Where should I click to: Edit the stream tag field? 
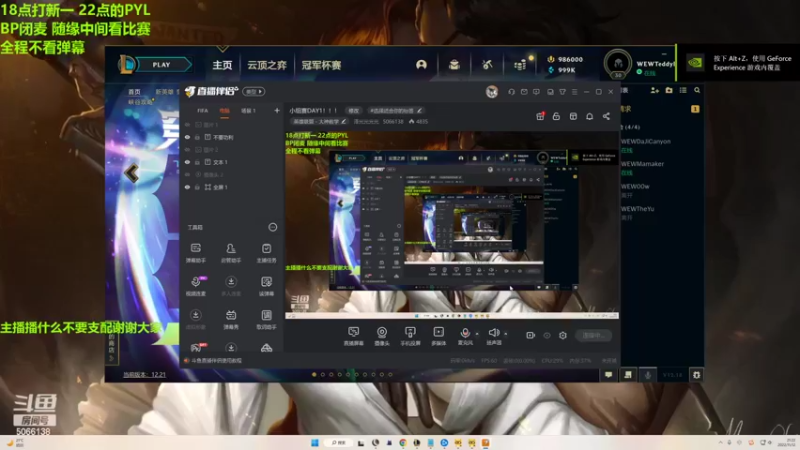click(x=395, y=110)
